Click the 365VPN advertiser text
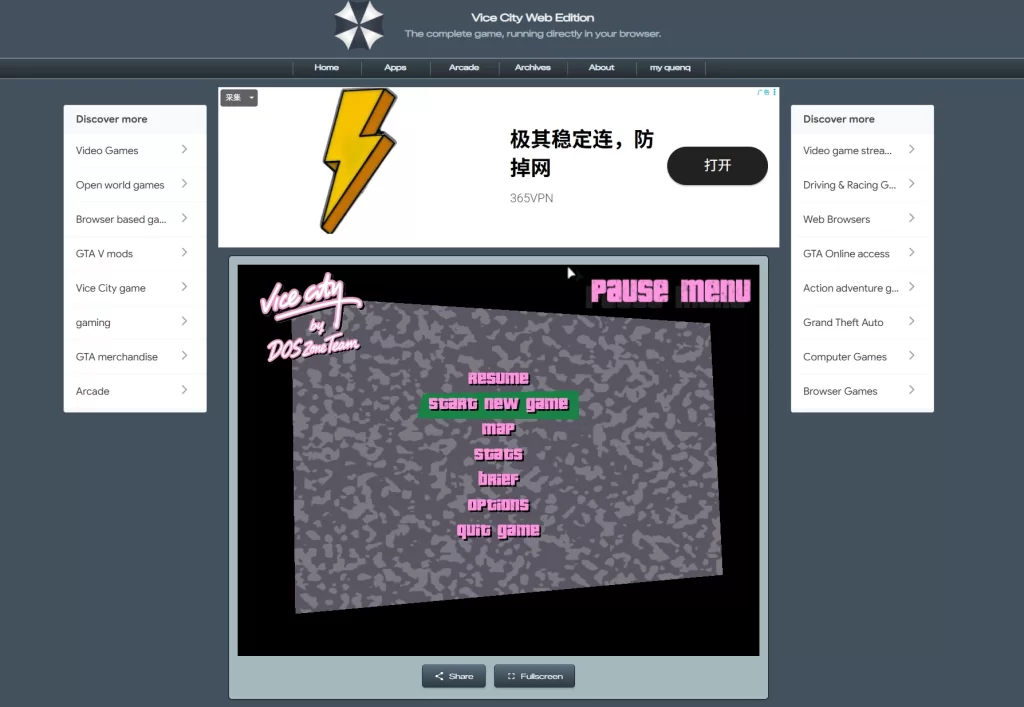 pyautogui.click(x=531, y=198)
